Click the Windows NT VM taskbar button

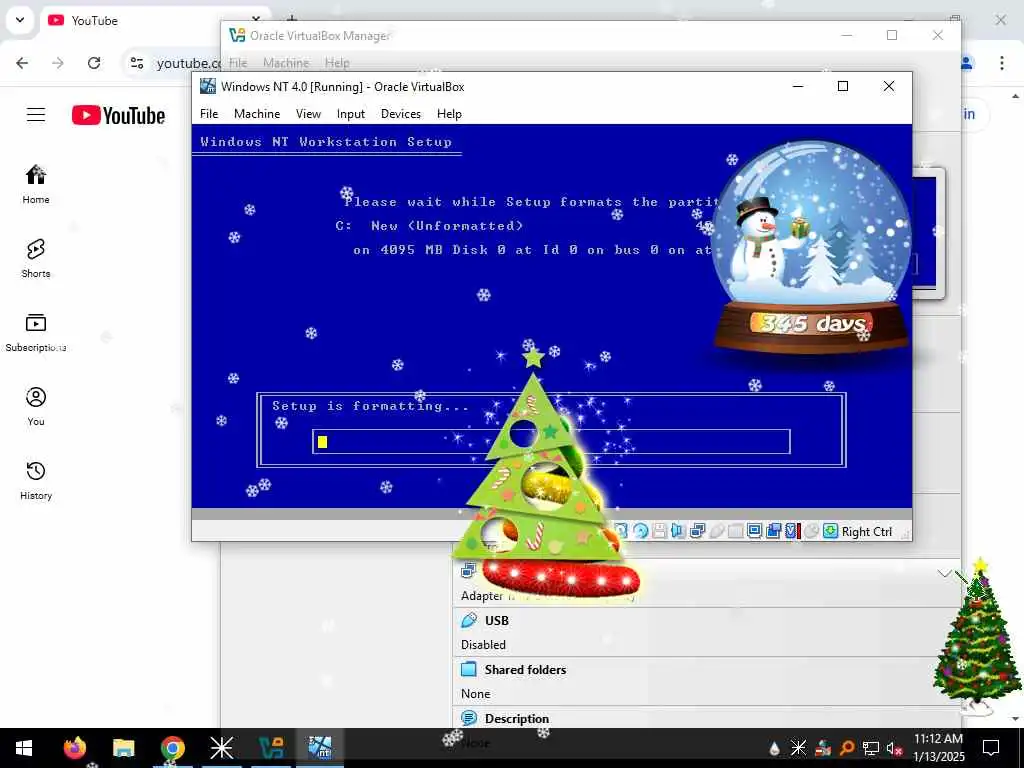click(320, 748)
